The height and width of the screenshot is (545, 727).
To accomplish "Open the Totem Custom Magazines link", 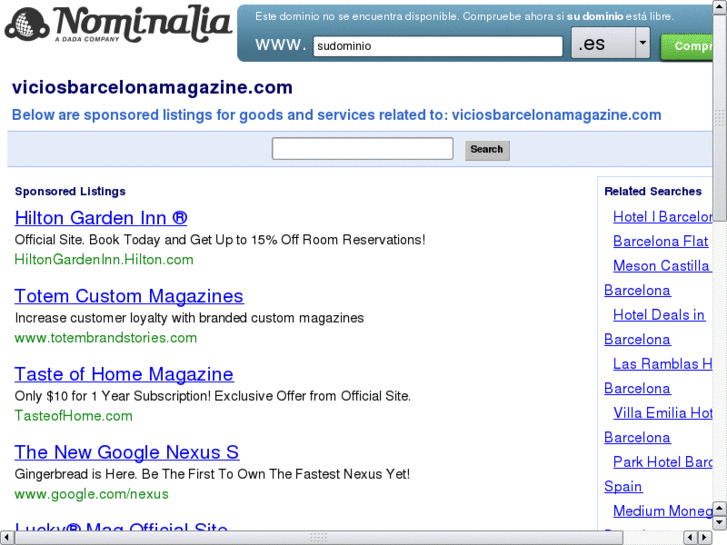I will point(129,296).
